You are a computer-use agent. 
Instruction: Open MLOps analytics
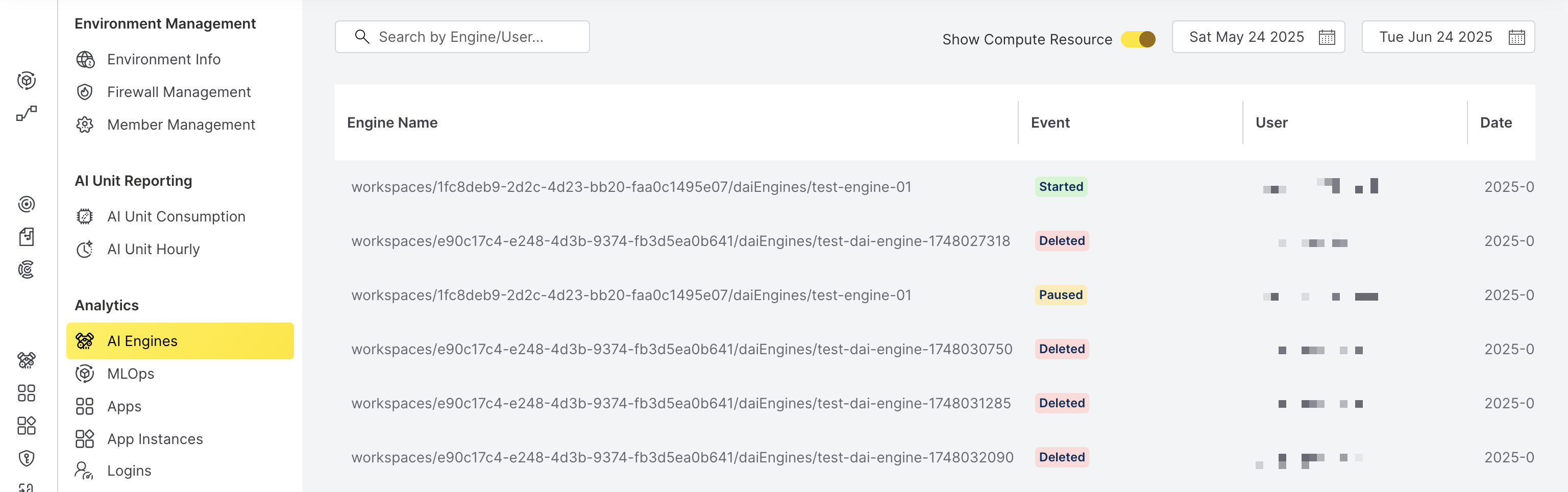click(130, 373)
